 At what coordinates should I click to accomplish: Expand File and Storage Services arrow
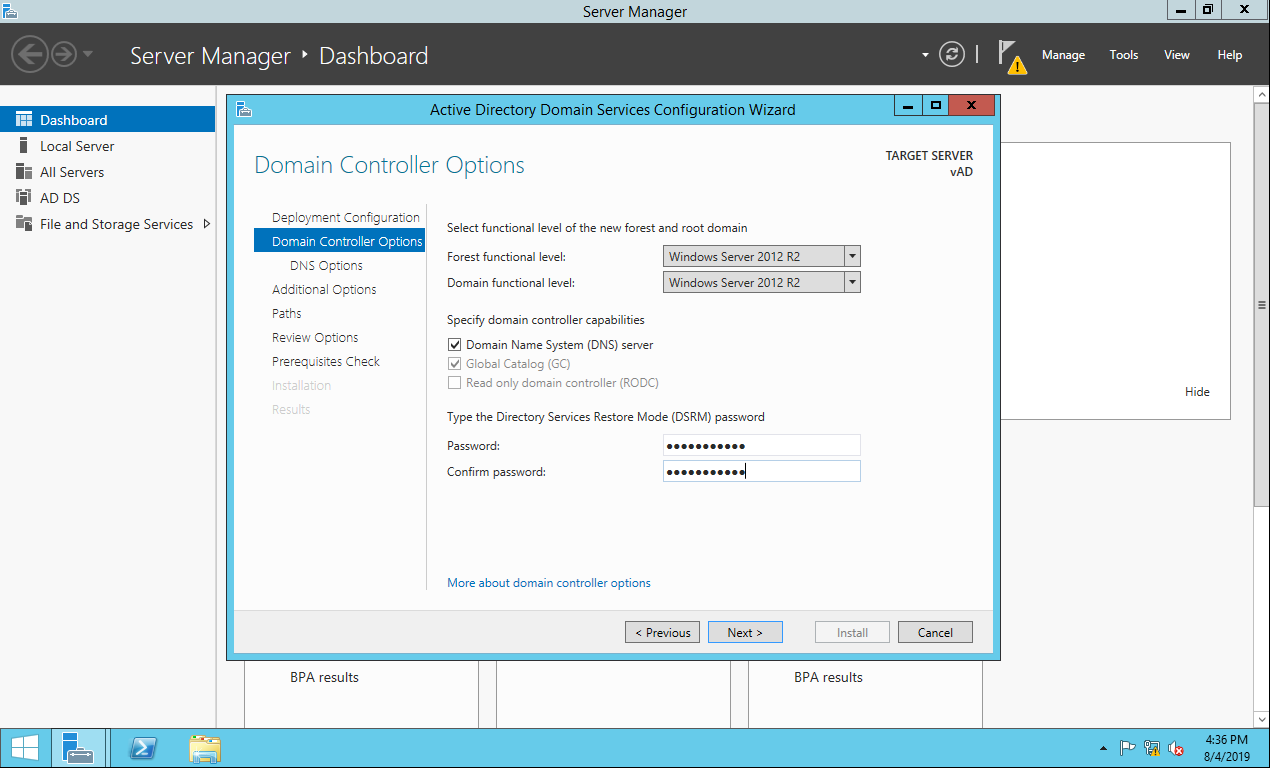pos(206,224)
